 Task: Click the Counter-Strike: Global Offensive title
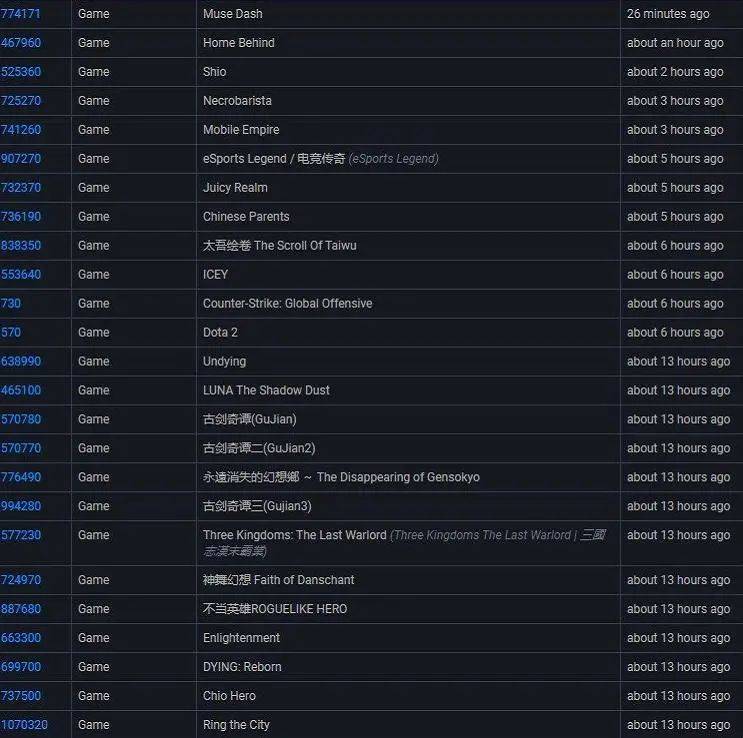(x=287, y=304)
